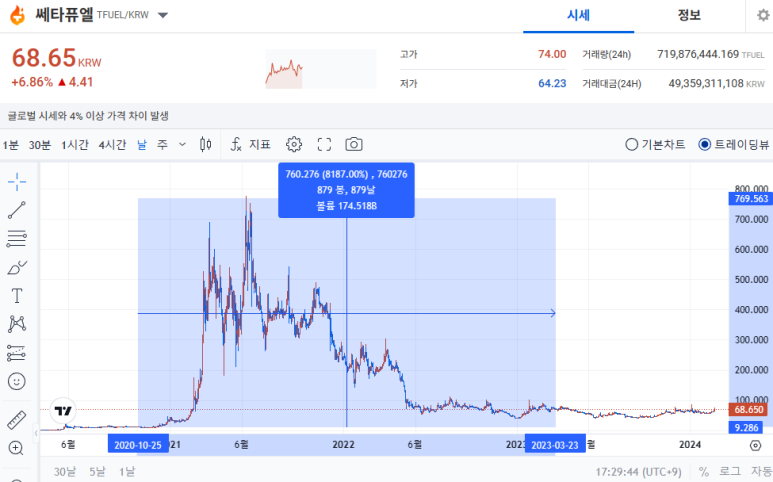The width and height of the screenshot is (773, 482).
Task: Toggle 자동 auto scale
Action: 761,472
